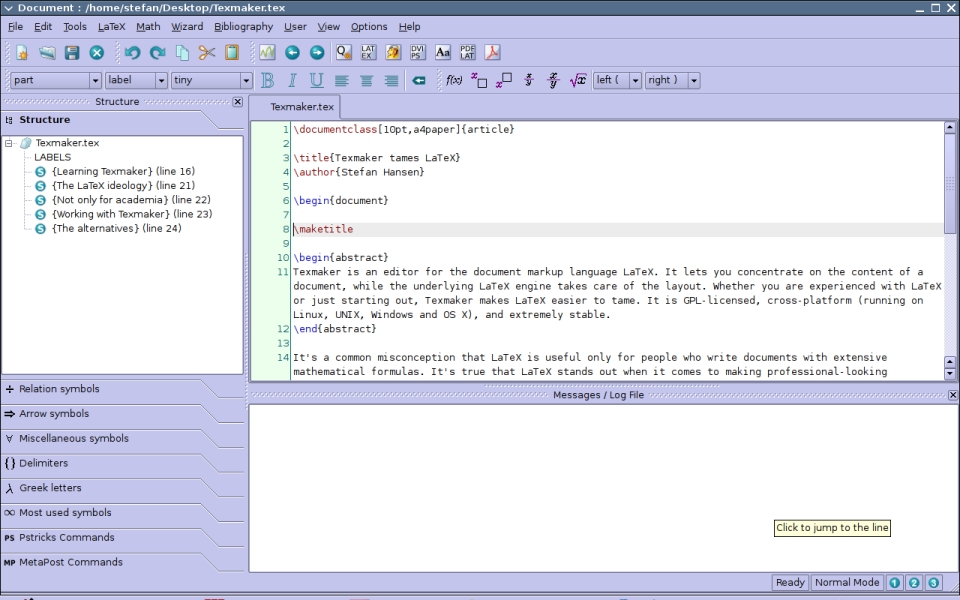This screenshot has height=600, width=960.
Task: Toggle Bold text formatting
Action: pos(268,80)
